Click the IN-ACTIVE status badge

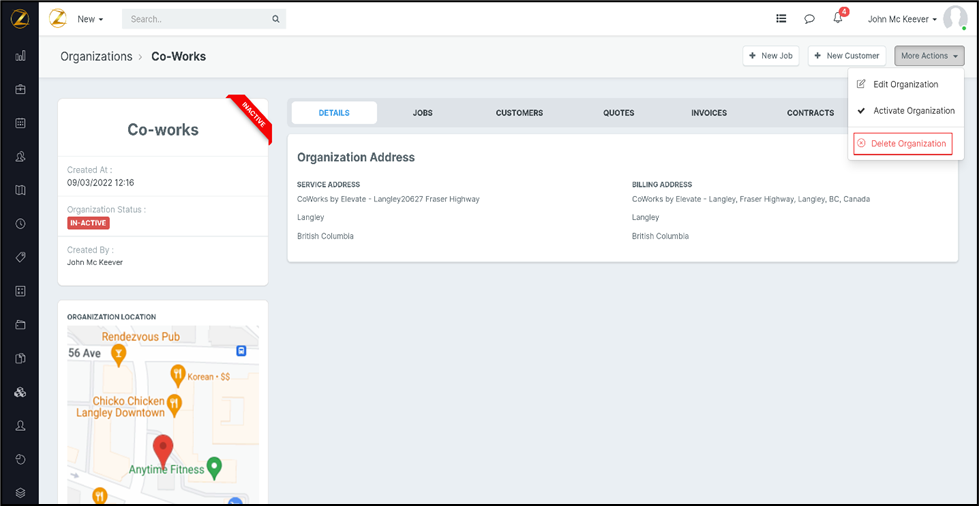click(x=88, y=223)
